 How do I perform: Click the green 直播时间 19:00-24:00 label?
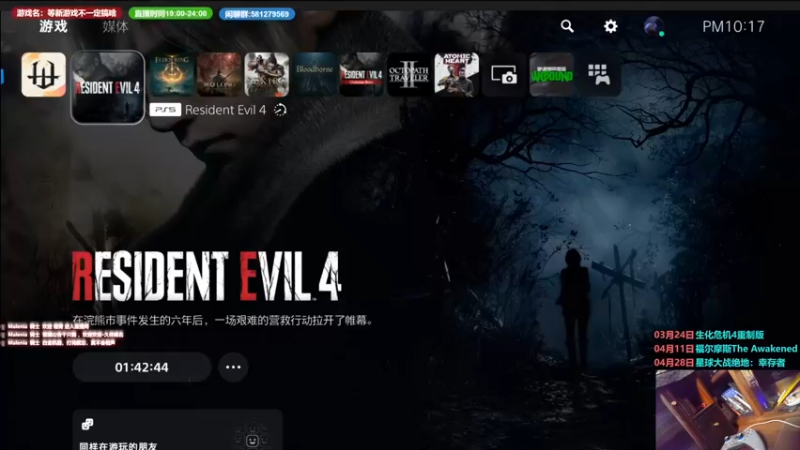(x=171, y=13)
